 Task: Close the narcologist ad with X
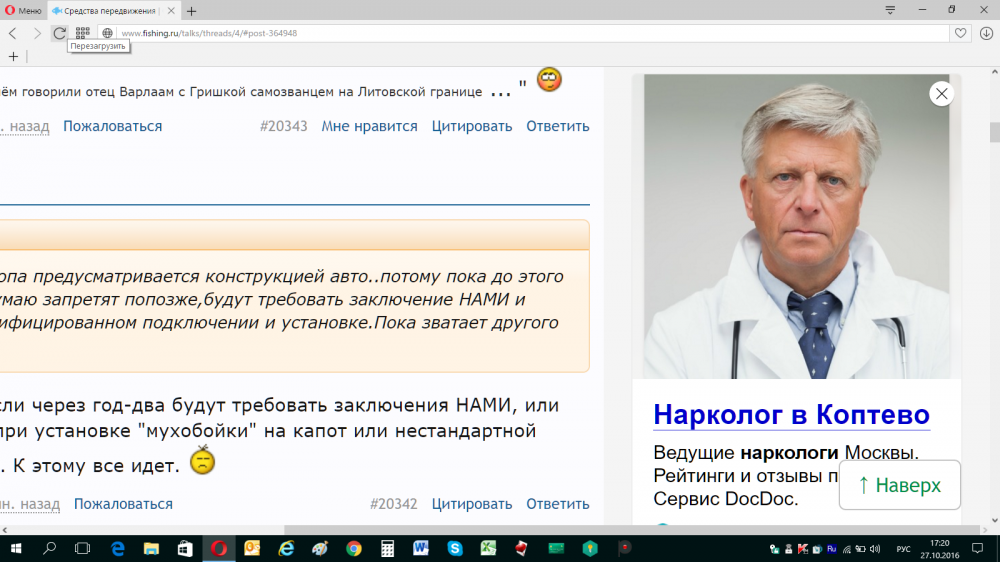(941, 94)
